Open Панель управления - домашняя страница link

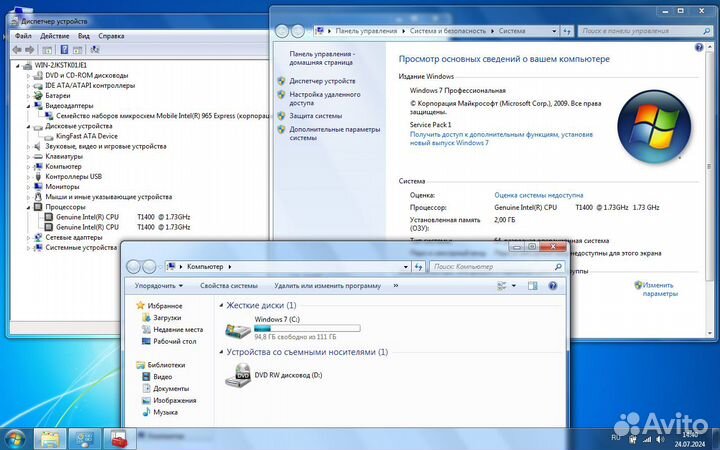click(322, 58)
